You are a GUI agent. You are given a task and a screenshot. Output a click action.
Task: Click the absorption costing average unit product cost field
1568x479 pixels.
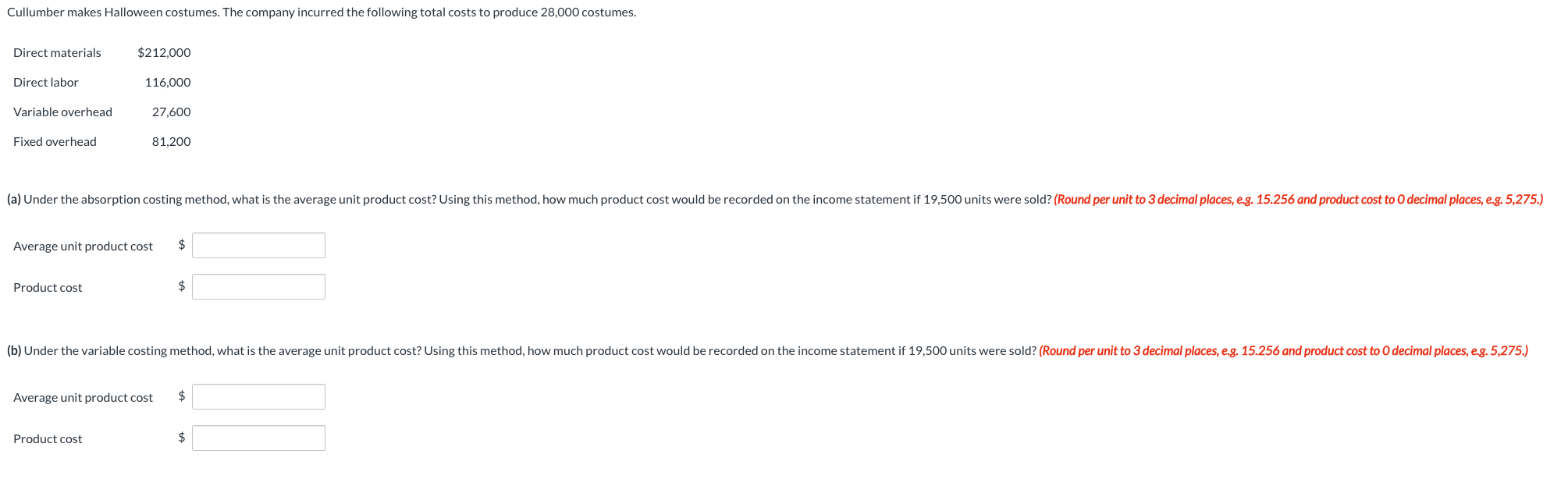[258, 244]
